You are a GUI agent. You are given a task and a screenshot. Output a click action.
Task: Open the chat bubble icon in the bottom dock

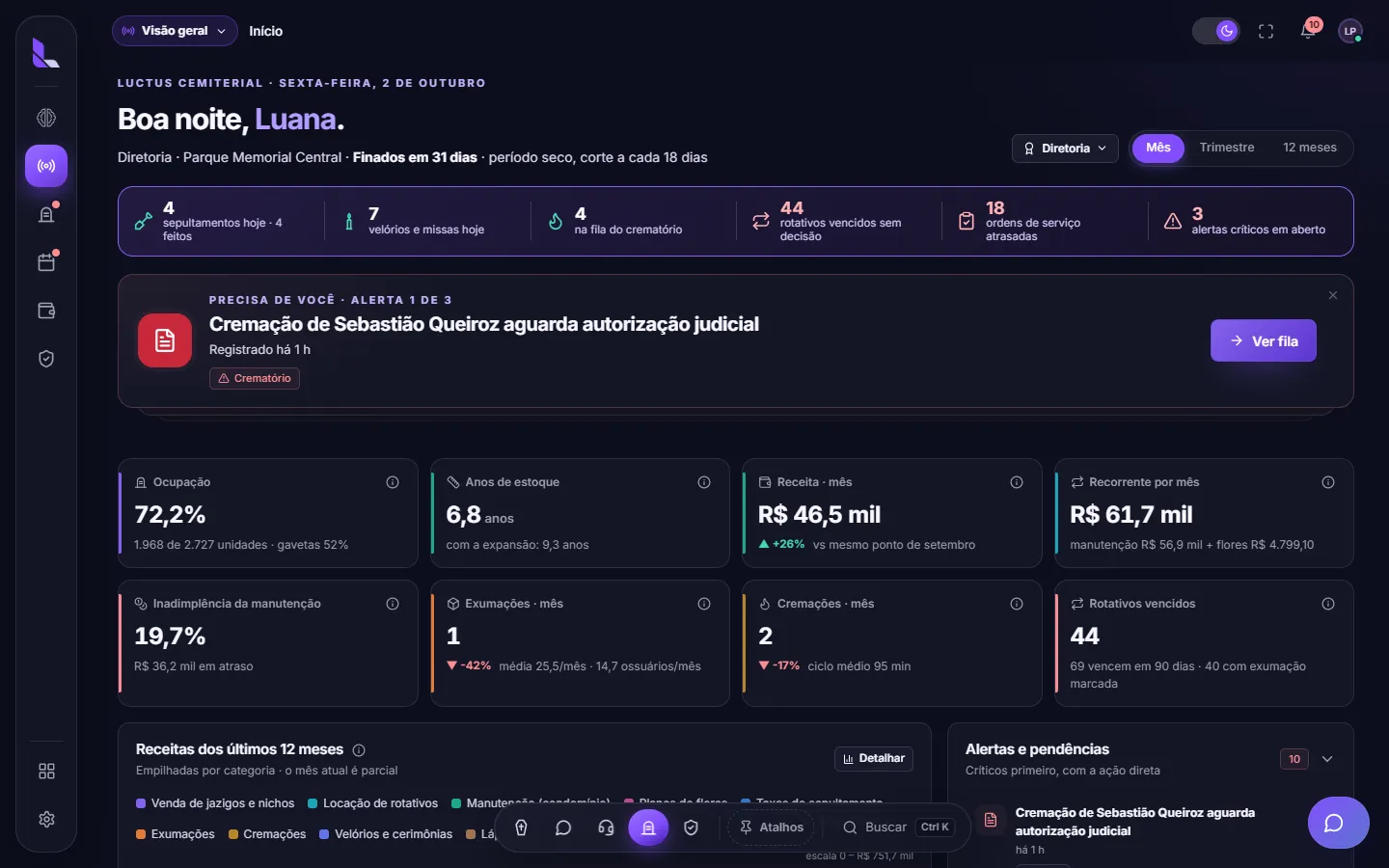pos(563,827)
